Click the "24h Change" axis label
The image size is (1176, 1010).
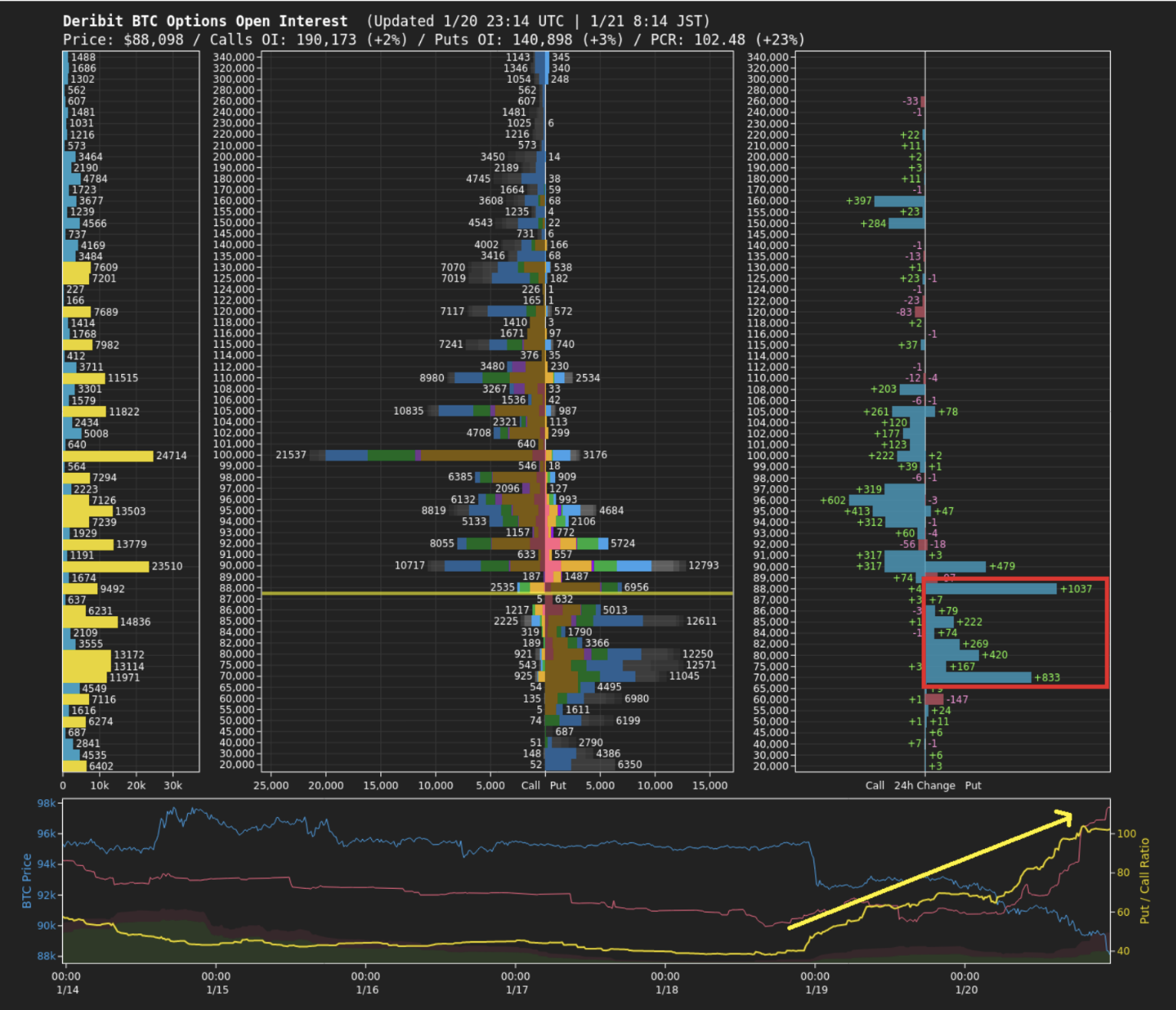[924, 785]
